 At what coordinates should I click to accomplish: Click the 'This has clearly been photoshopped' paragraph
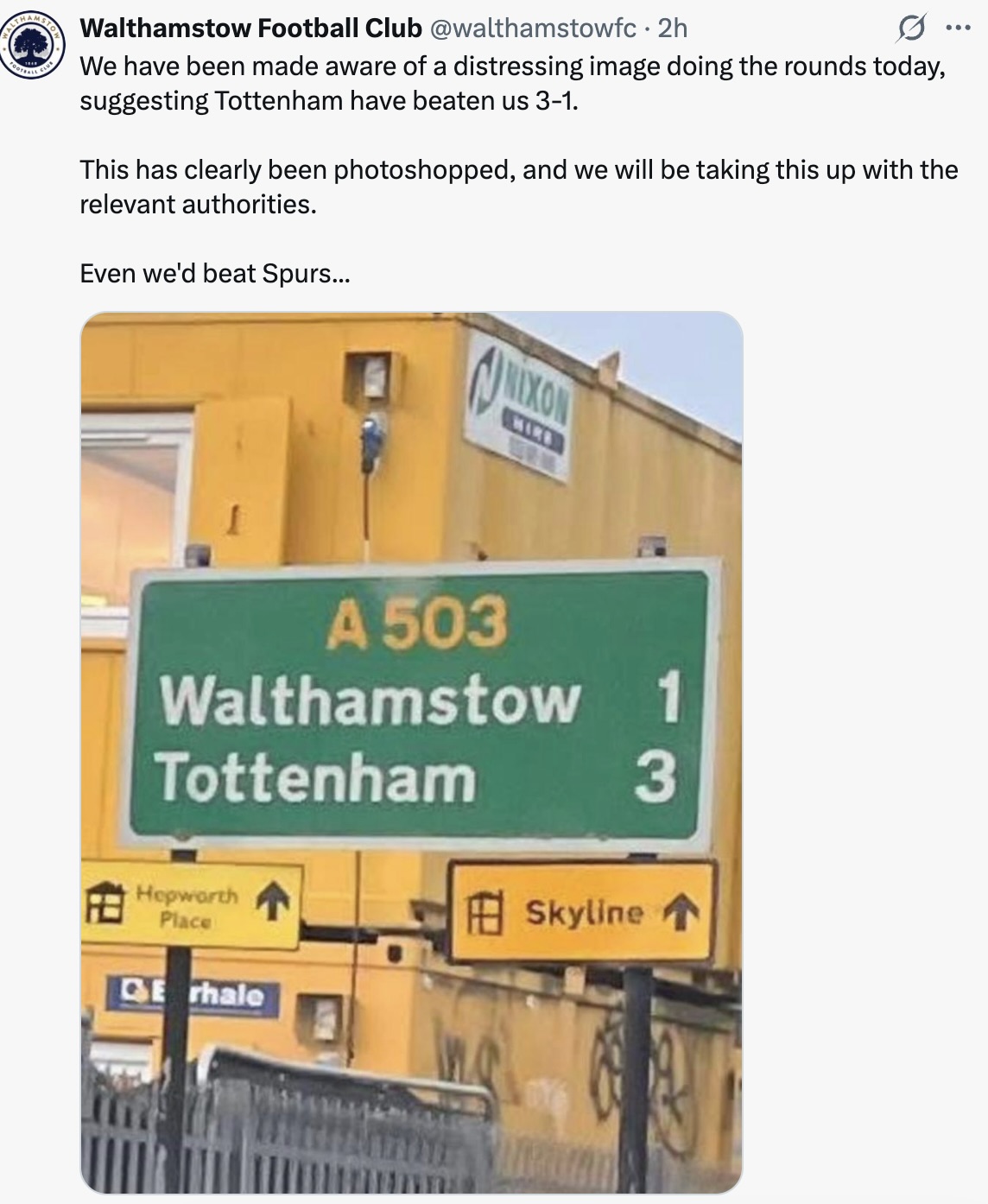pyautogui.click(x=519, y=187)
